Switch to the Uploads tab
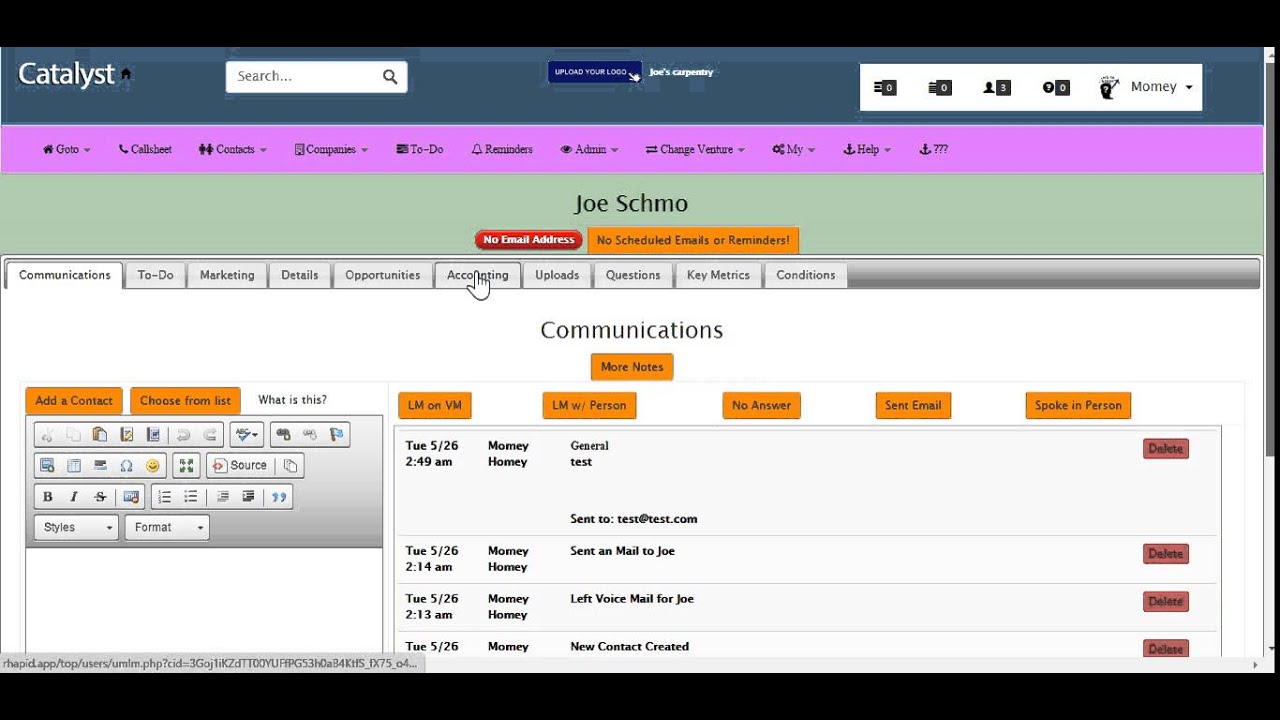 tap(557, 275)
